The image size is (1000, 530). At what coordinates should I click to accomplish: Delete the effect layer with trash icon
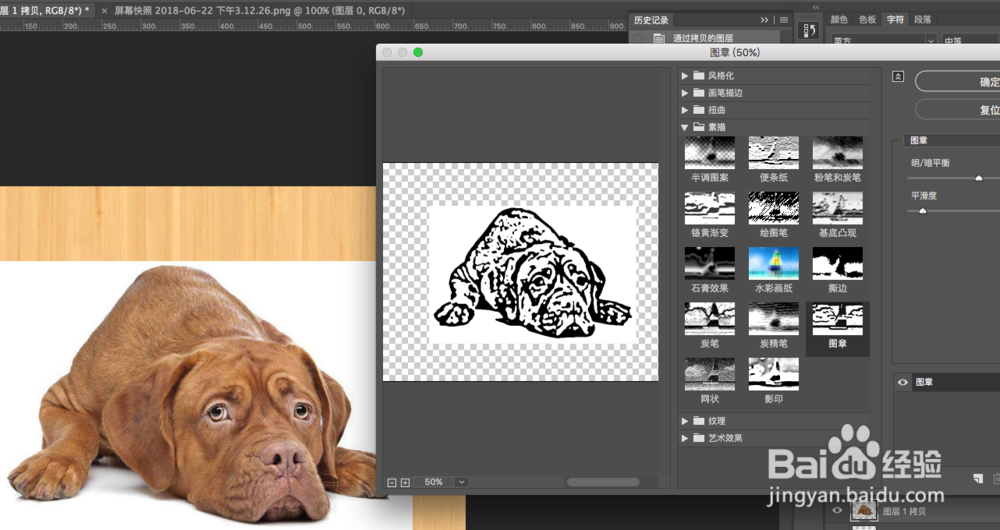coord(996,478)
